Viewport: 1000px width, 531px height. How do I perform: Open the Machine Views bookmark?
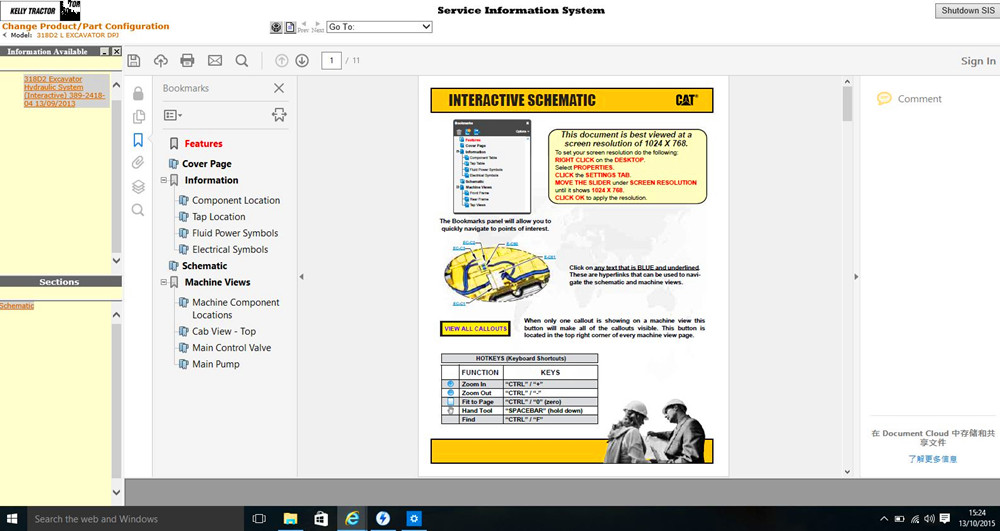(217, 282)
